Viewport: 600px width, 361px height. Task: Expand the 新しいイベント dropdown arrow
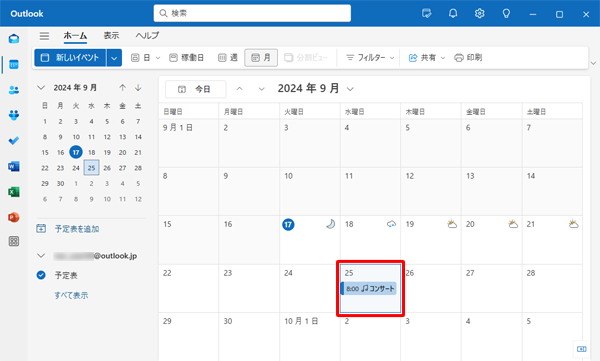[x=114, y=58]
